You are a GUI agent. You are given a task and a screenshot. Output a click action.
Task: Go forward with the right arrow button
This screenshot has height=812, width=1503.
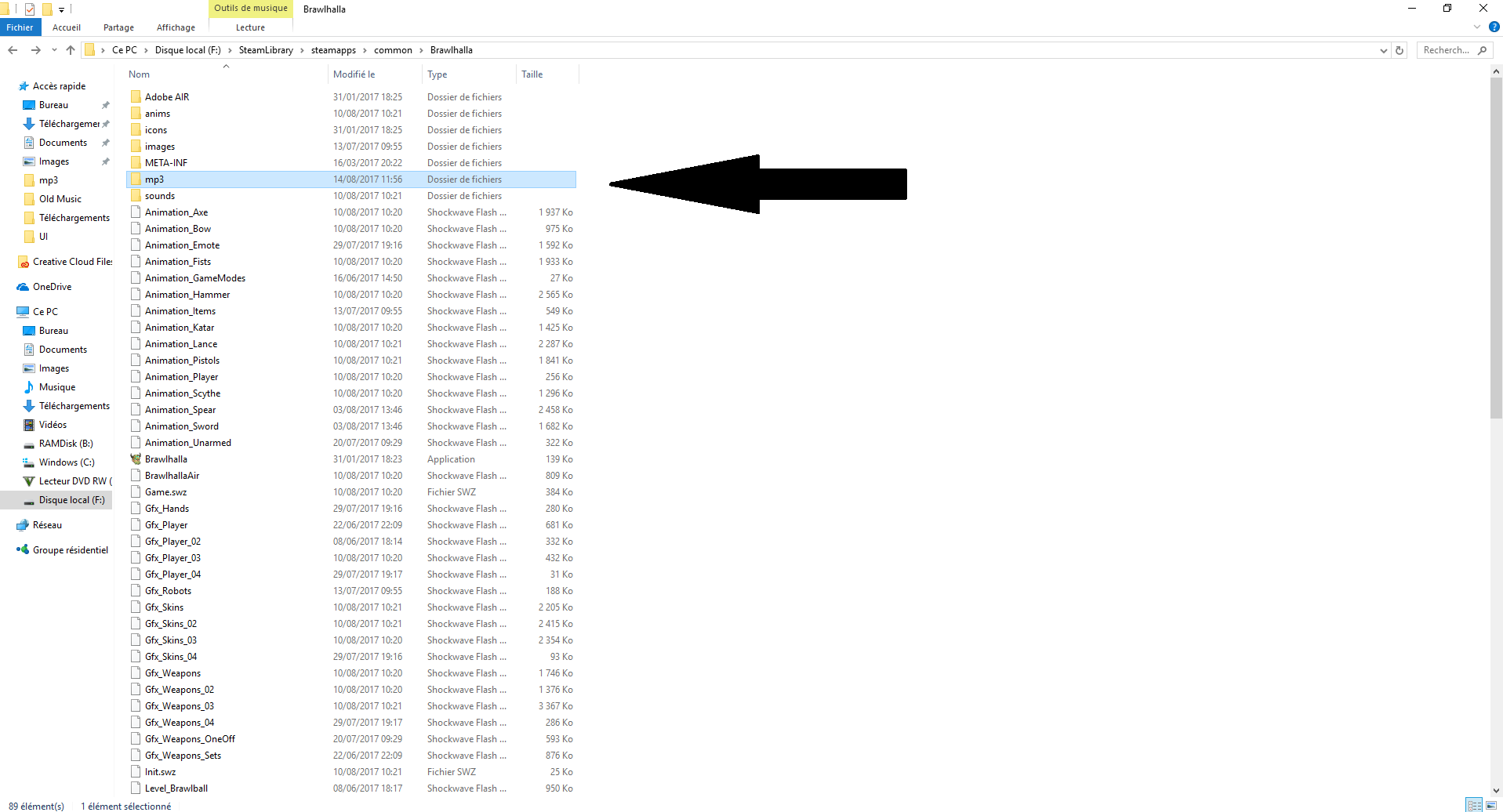[x=35, y=50]
